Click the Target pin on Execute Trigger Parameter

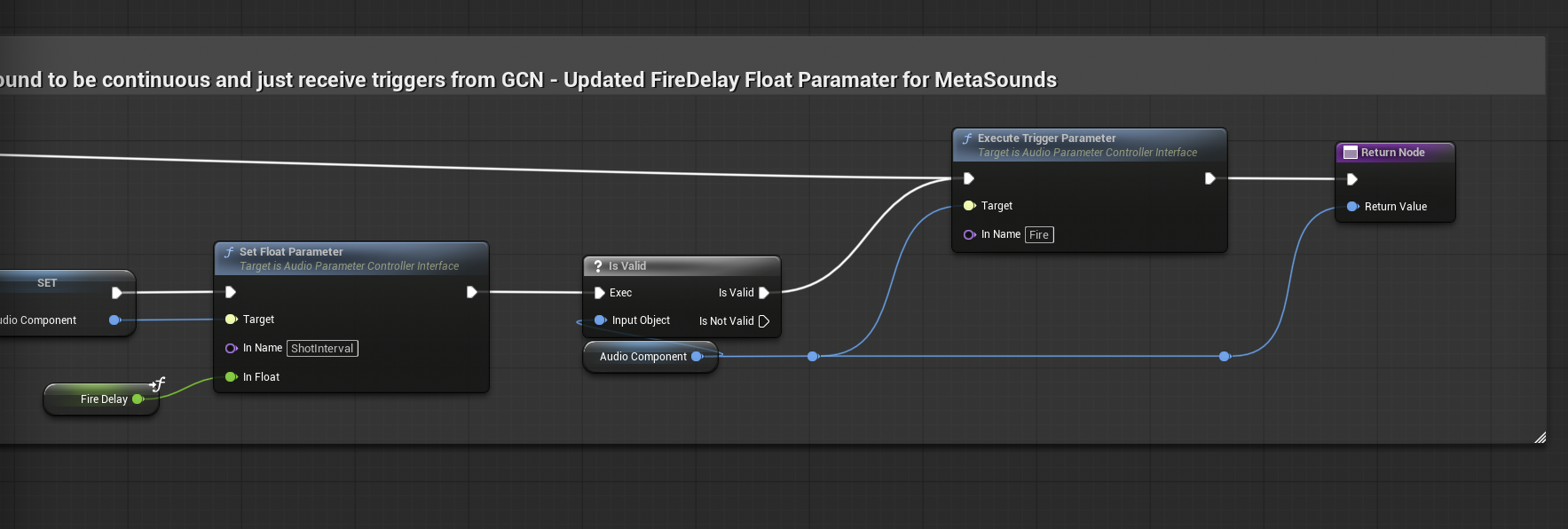[969, 206]
